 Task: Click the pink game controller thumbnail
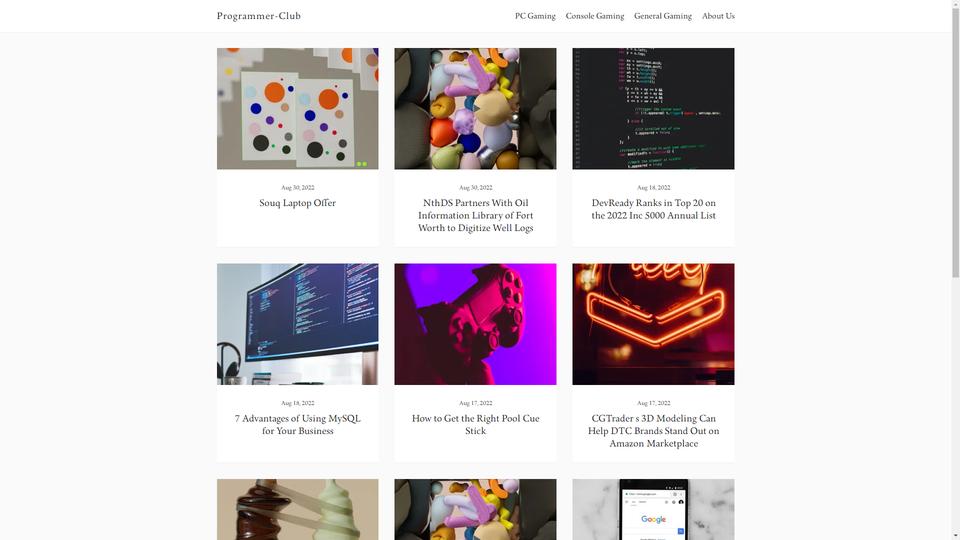pyautogui.click(x=476, y=324)
